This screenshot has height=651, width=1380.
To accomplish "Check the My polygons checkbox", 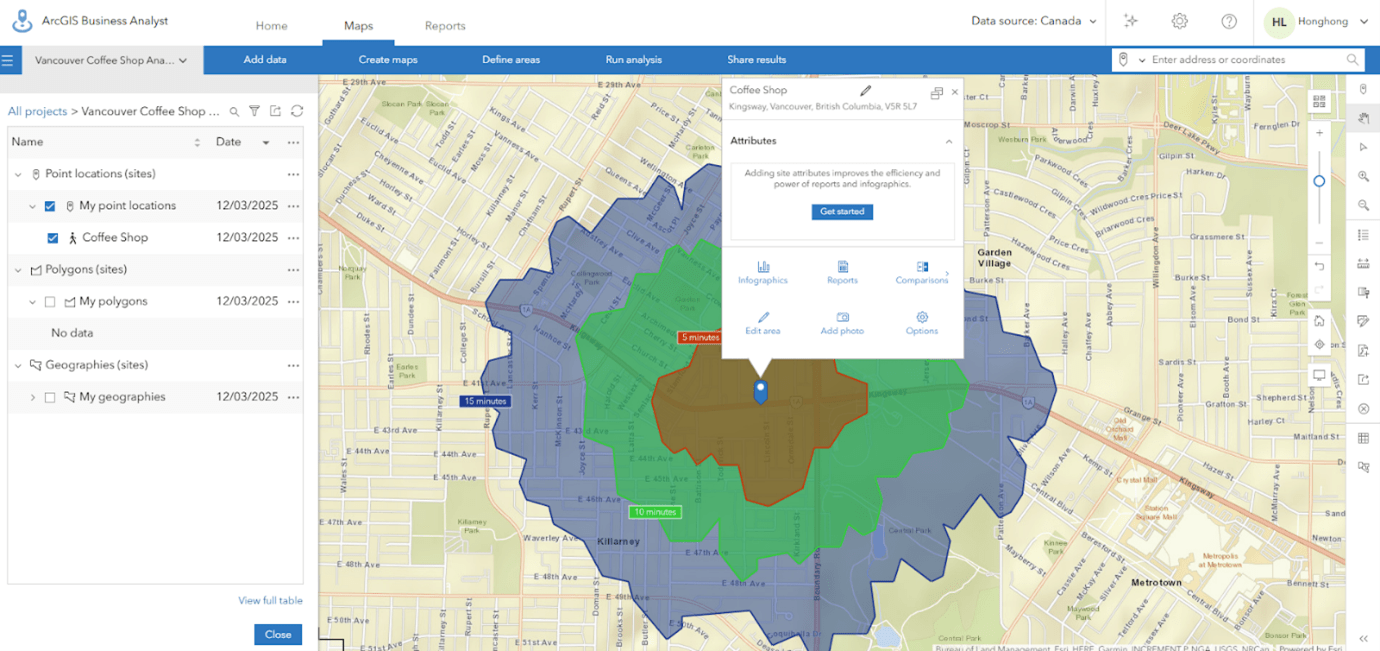I will click(50, 302).
